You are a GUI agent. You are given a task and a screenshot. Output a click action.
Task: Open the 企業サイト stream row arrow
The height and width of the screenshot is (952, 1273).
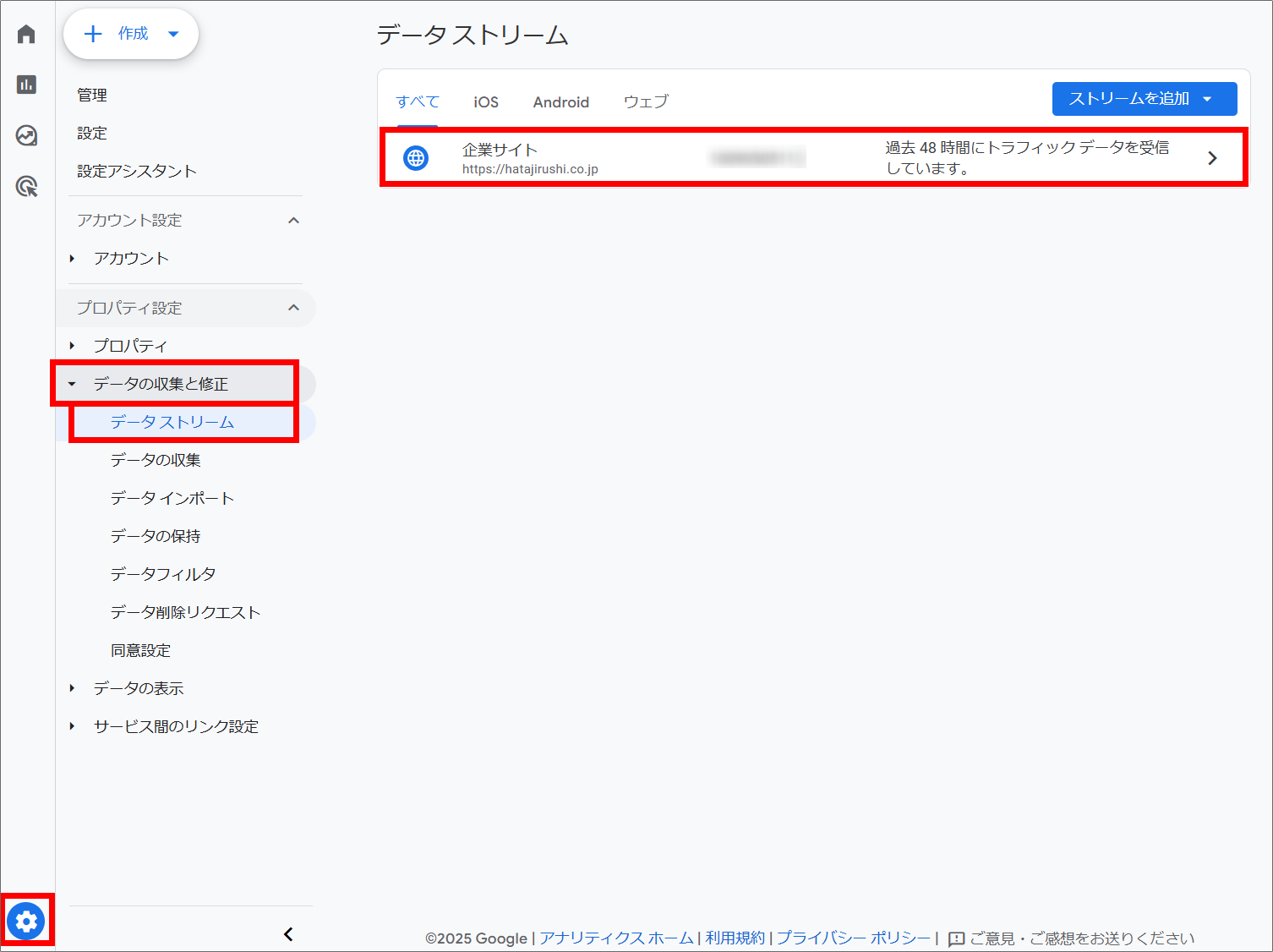pos(1212,158)
